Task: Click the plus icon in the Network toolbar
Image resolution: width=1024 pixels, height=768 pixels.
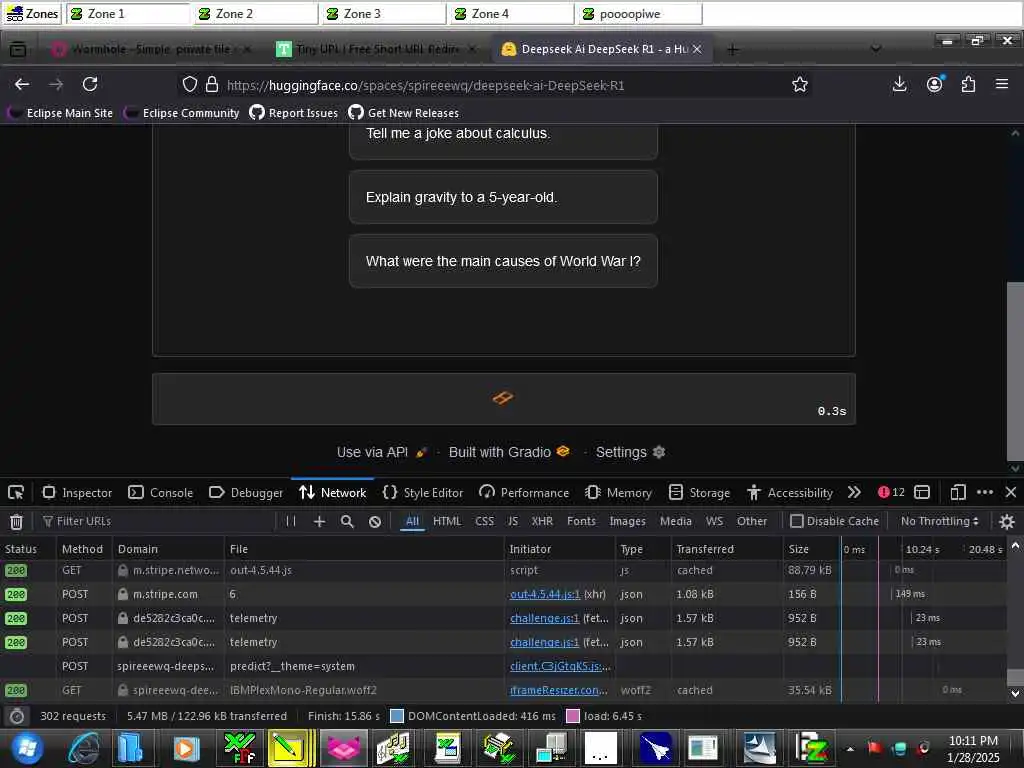Action: click(x=319, y=521)
